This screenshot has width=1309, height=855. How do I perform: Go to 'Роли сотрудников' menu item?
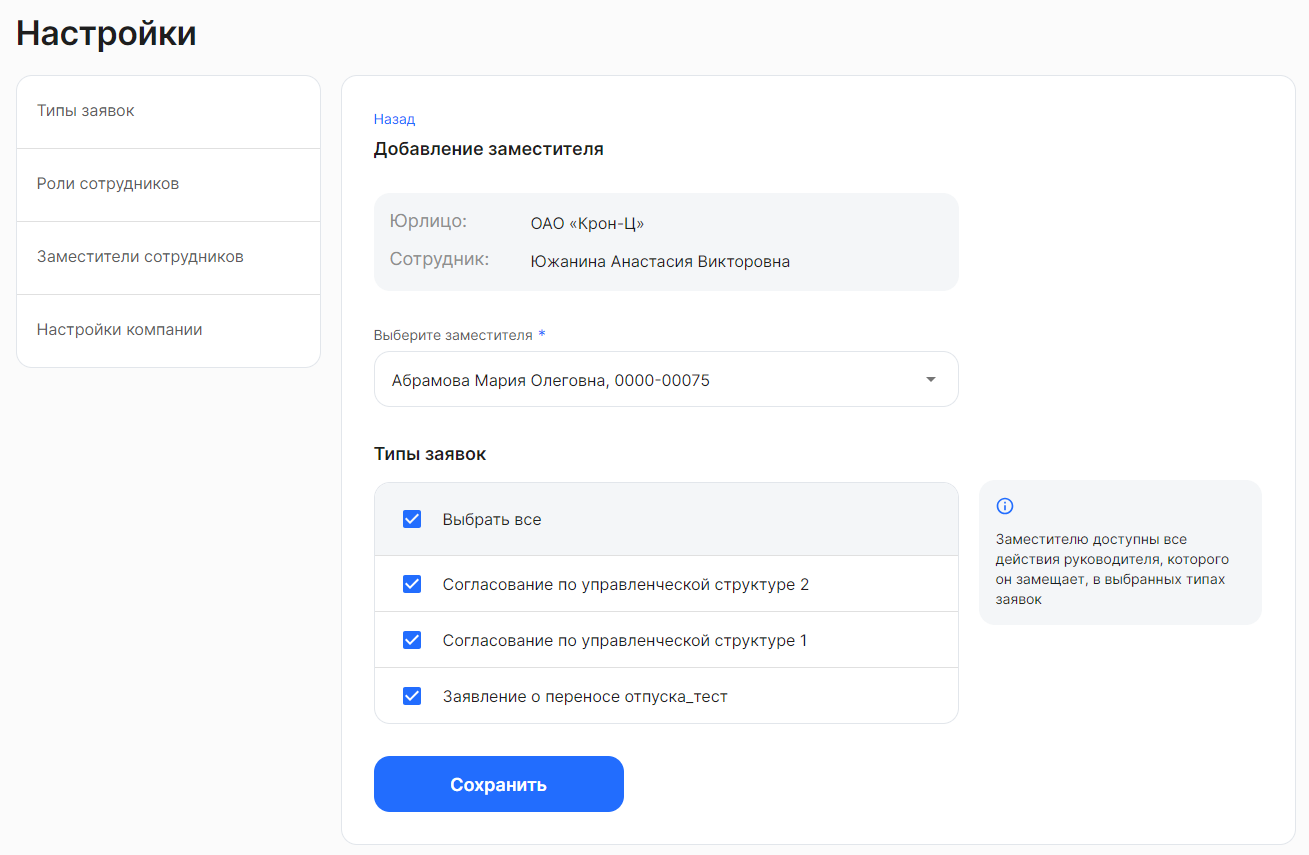point(169,185)
